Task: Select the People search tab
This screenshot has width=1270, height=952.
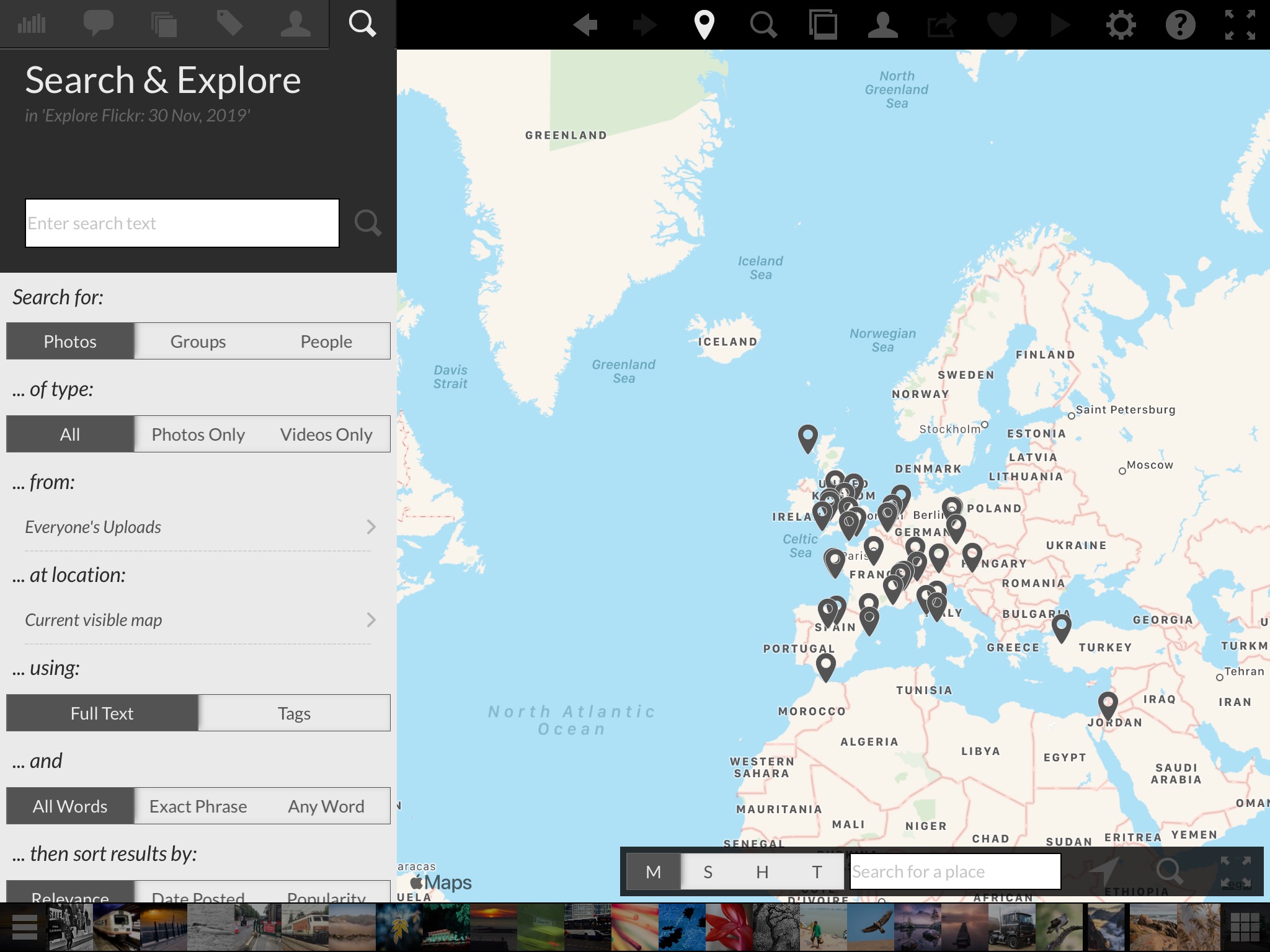Action: (325, 340)
